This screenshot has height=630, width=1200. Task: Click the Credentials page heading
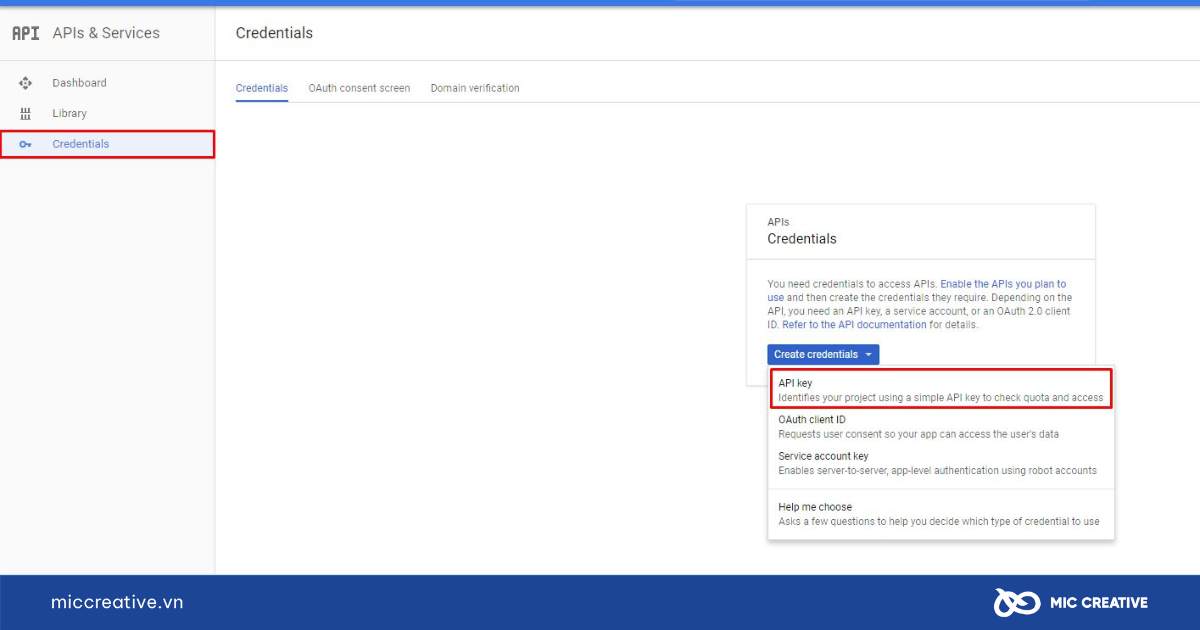(274, 33)
